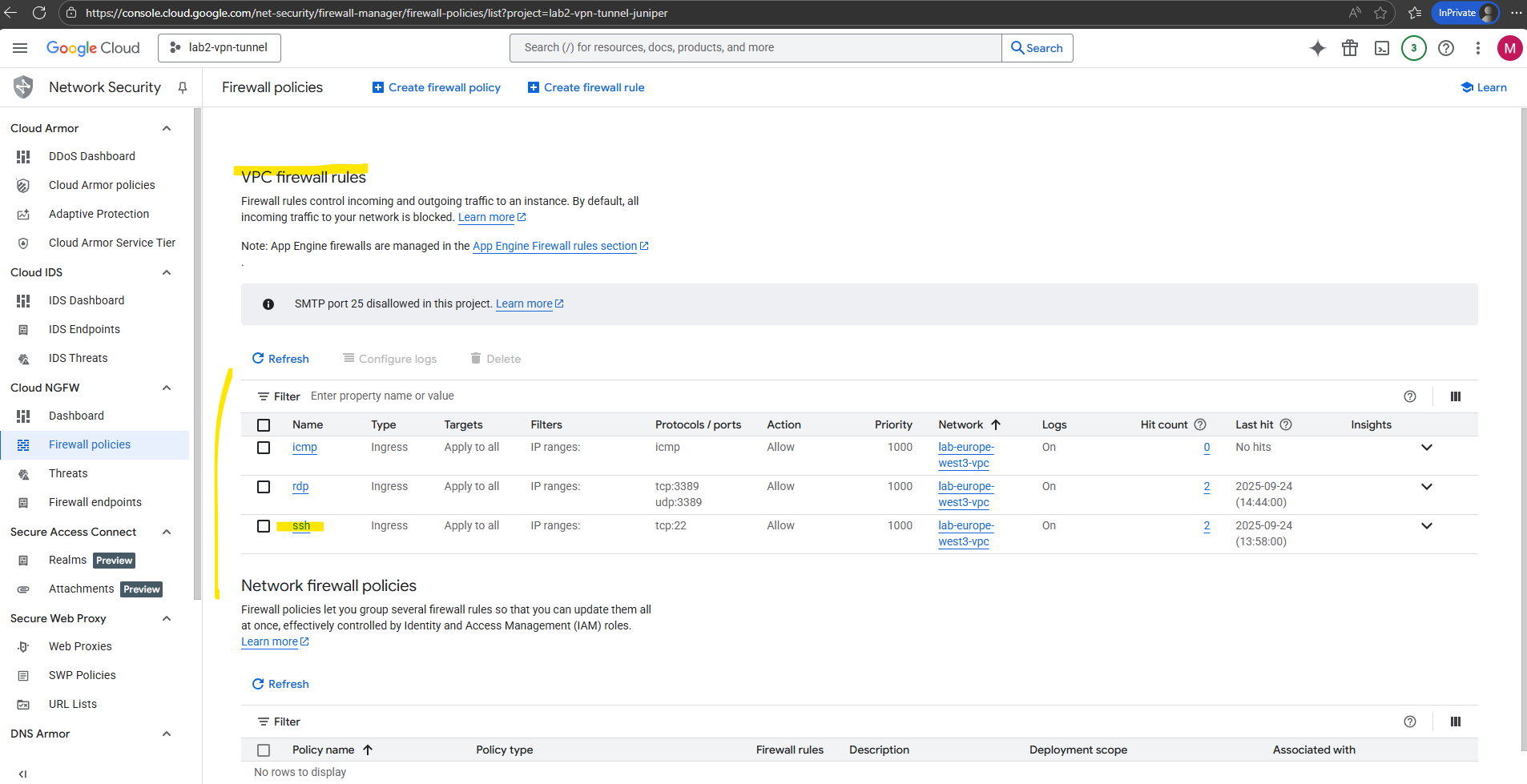This screenshot has height=784, width=1527.
Task: Pin Network Security to navigation
Action: [183, 87]
